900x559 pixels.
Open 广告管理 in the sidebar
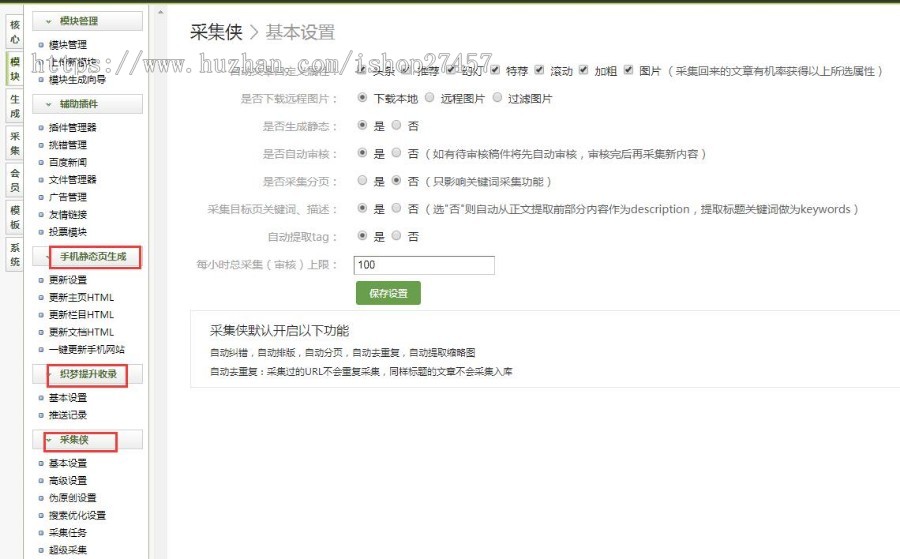(x=68, y=197)
